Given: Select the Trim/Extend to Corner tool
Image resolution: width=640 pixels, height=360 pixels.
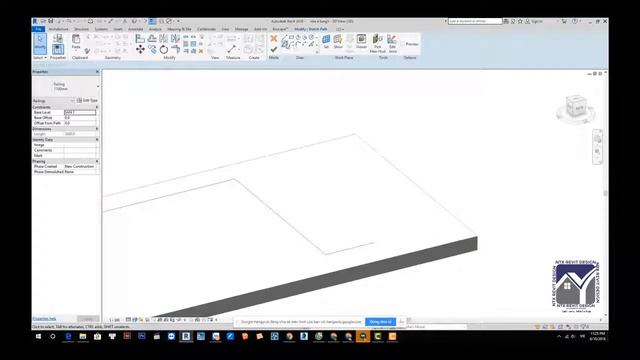Looking at the screenshot, I should (x=176, y=49).
